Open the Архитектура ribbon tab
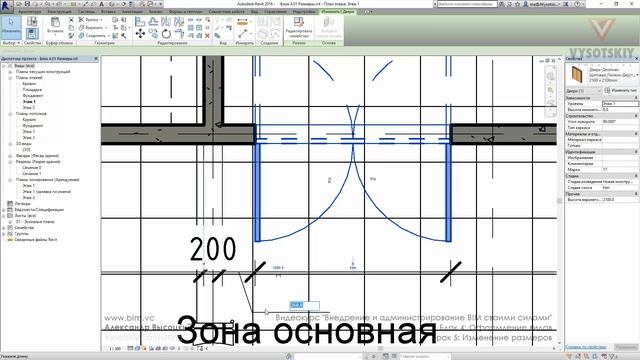The image size is (640, 360). [30, 12]
